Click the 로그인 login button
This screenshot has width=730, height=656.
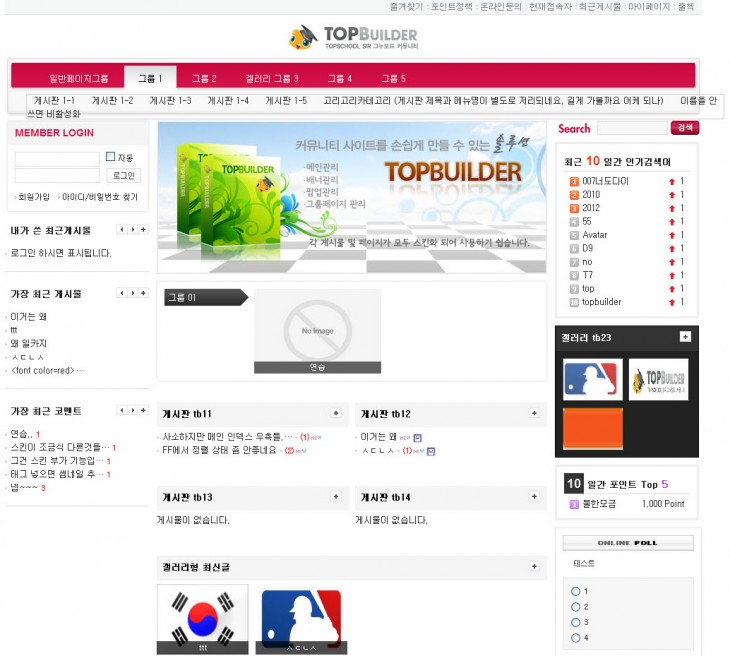tap(123, 176)
